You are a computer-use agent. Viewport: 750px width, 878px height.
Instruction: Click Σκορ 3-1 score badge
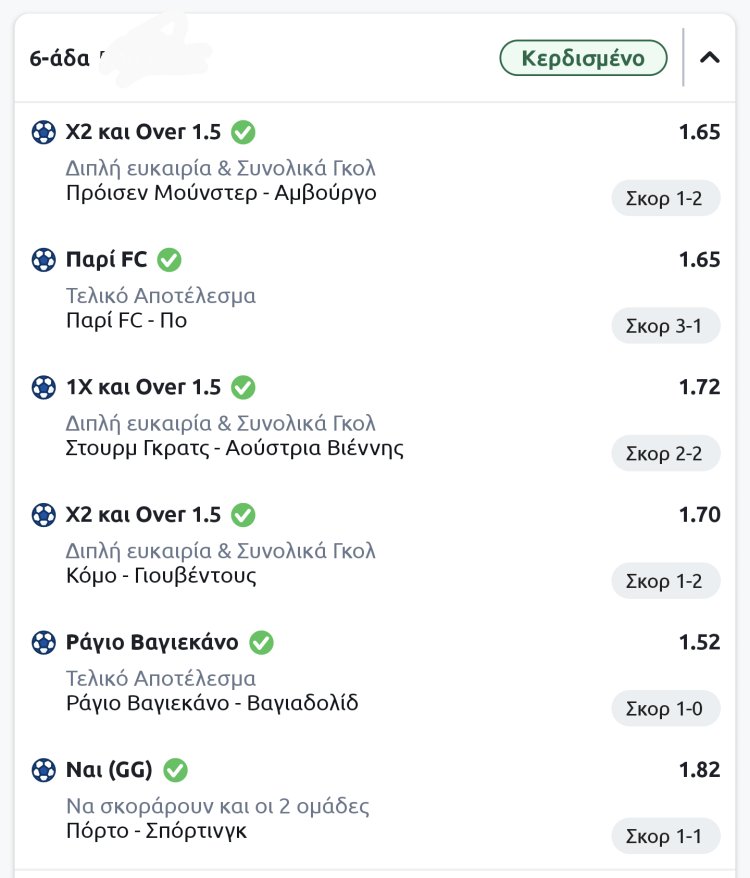pyautogui.click(x=665, y=326)
